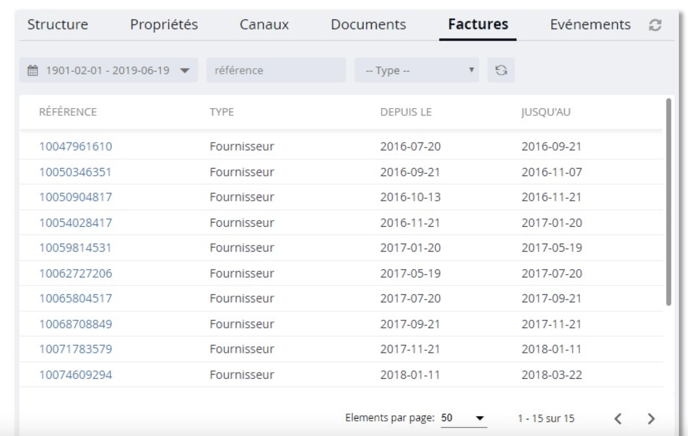This screenshot has width=688, height=436.
Task: Go to the previous page arrow
Action: [618, 418]
